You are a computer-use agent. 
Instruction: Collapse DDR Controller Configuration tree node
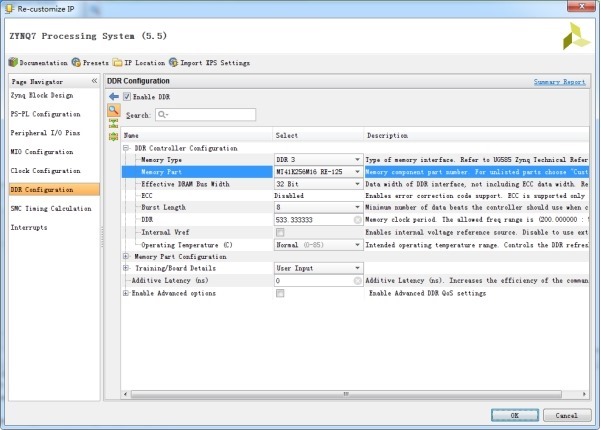pyautogui.click(x=126, y=148)
